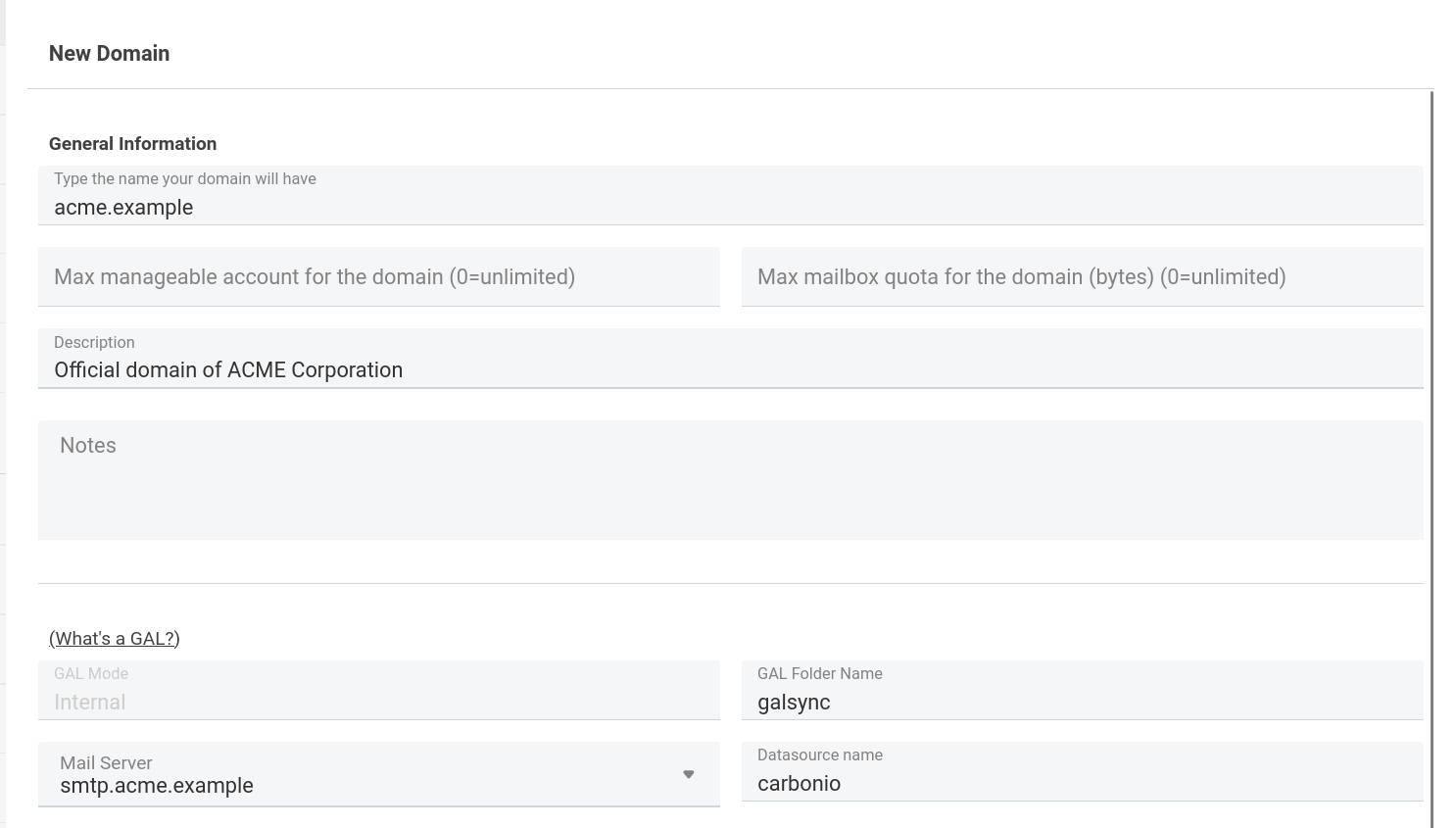Viewport: 1456px width, 828px height.
Task: Open the Mail Server dropdown
Action: [x=378, y=774]
